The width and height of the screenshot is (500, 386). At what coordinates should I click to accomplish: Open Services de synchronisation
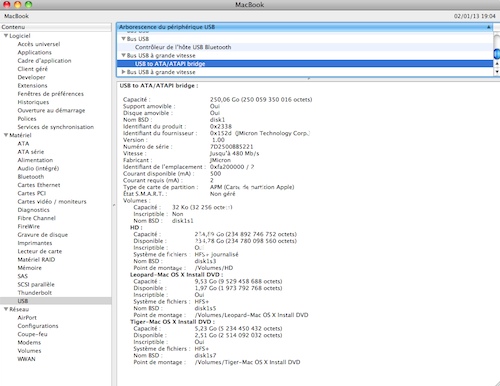pyautogui.click(x=56, y=127)
